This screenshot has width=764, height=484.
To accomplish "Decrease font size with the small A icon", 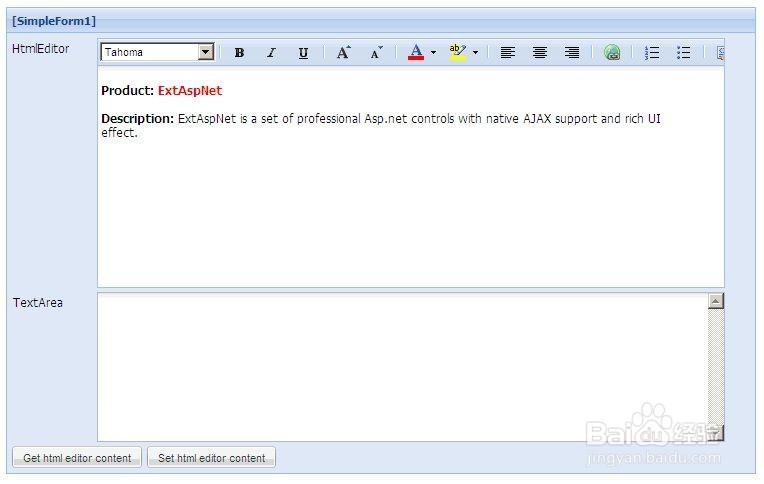I will click(376, 53).
